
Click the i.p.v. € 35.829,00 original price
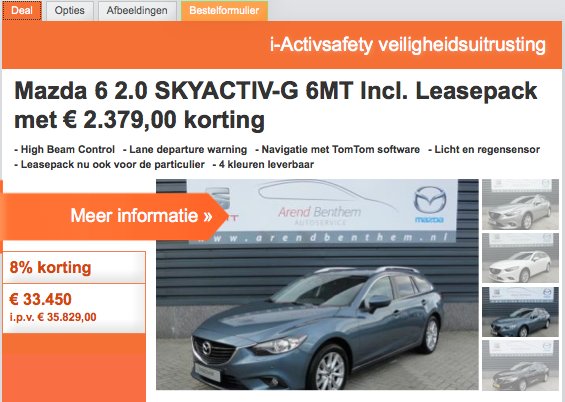53,317
